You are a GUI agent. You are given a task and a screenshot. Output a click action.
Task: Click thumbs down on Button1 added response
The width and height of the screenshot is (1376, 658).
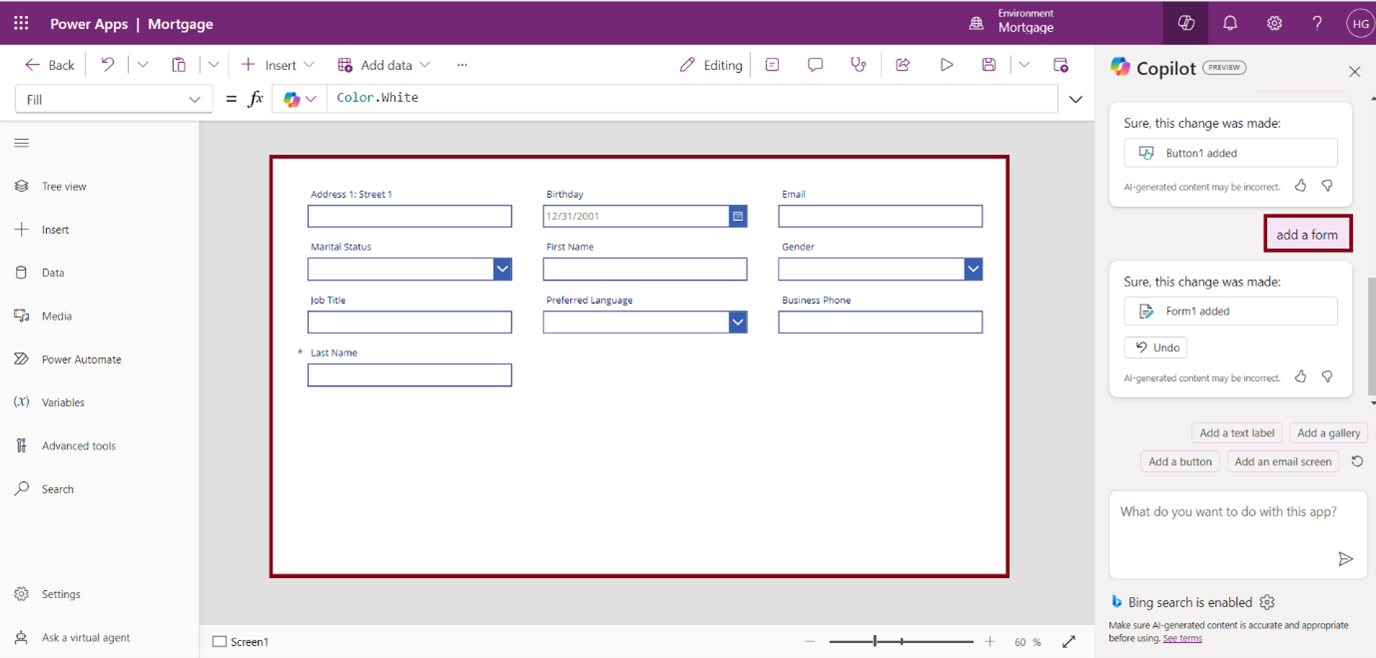tap(1327, 185)
